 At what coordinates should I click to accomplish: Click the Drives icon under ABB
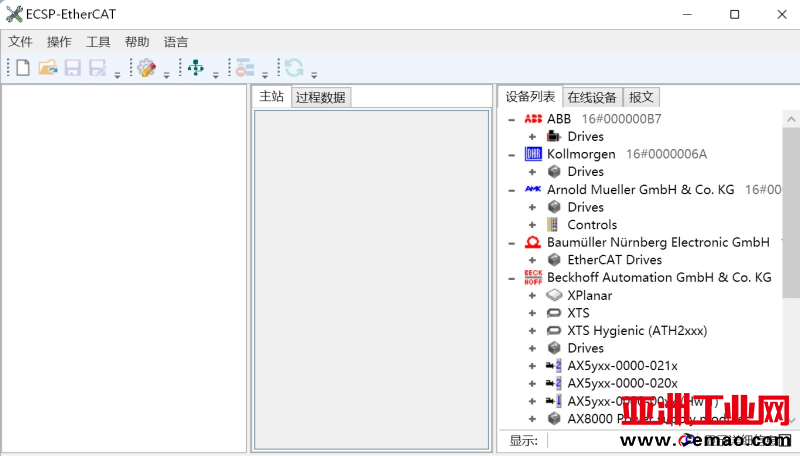pos(554,136)
